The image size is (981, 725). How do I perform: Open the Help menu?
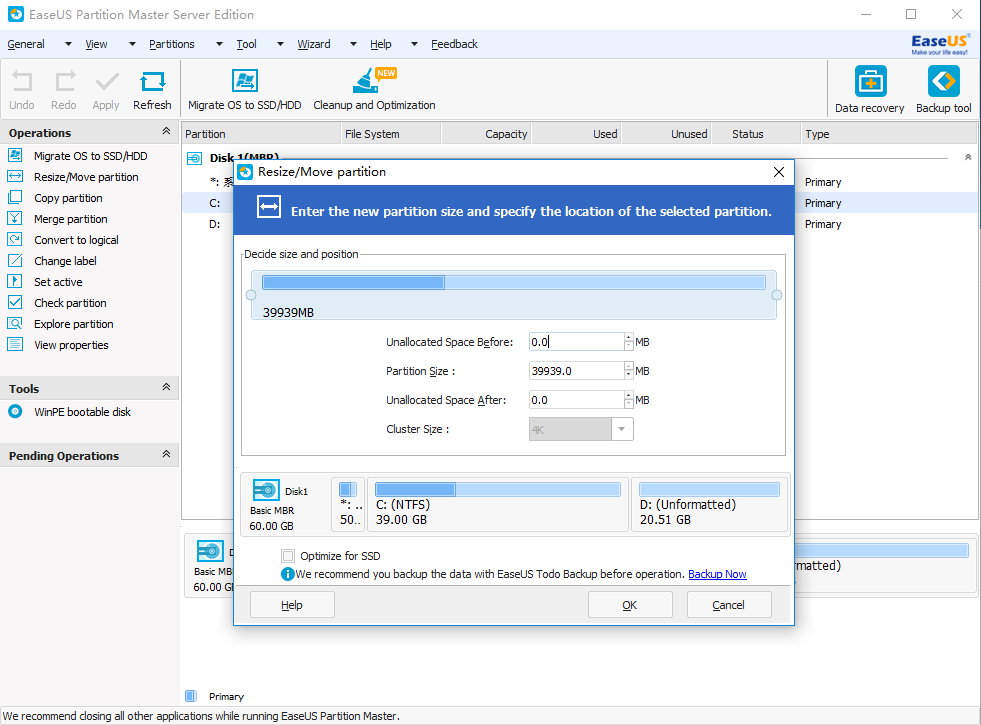tap(380, 44)
